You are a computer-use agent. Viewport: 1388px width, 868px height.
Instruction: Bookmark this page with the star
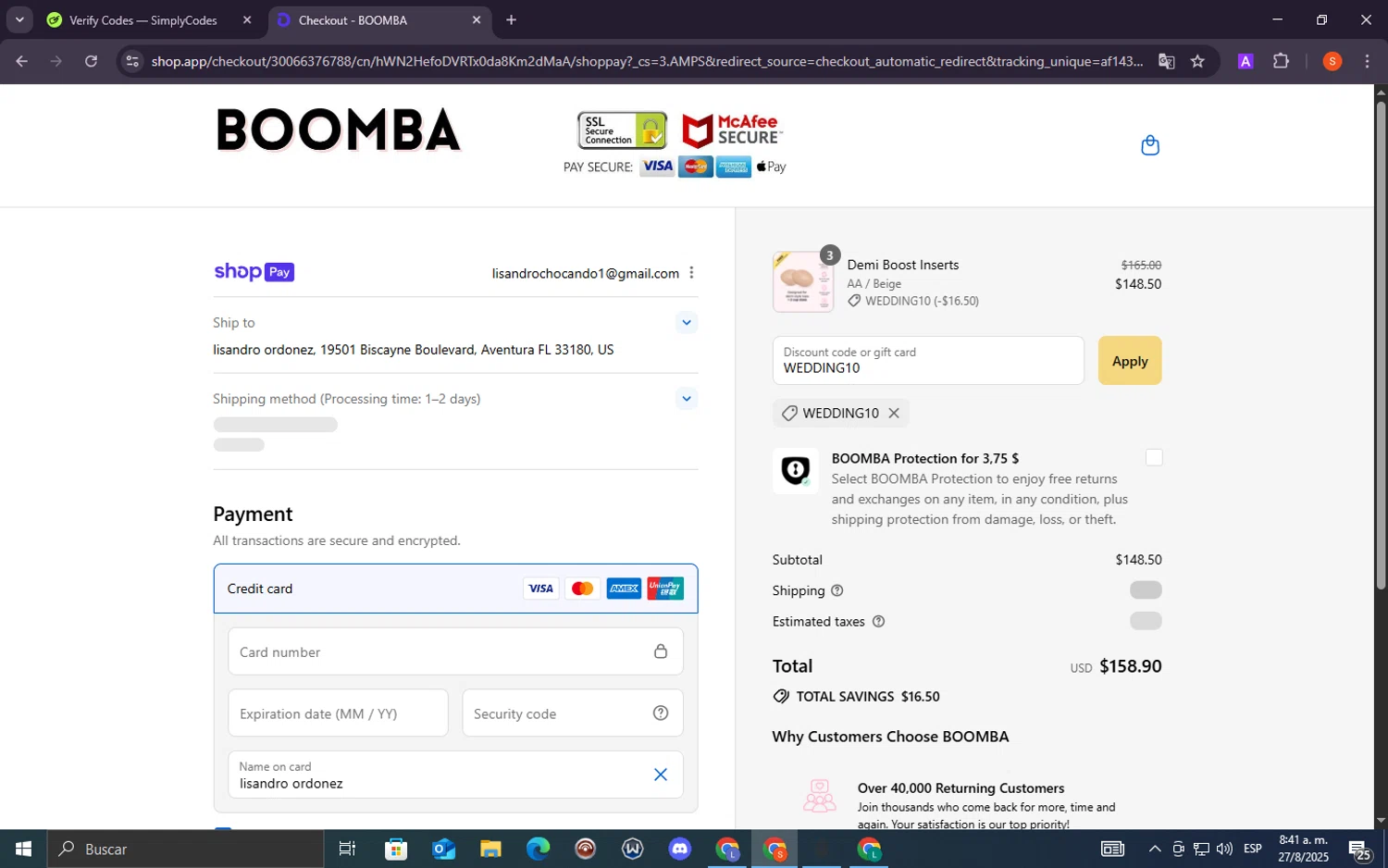pyautogui.click(x=1197, y=61)
